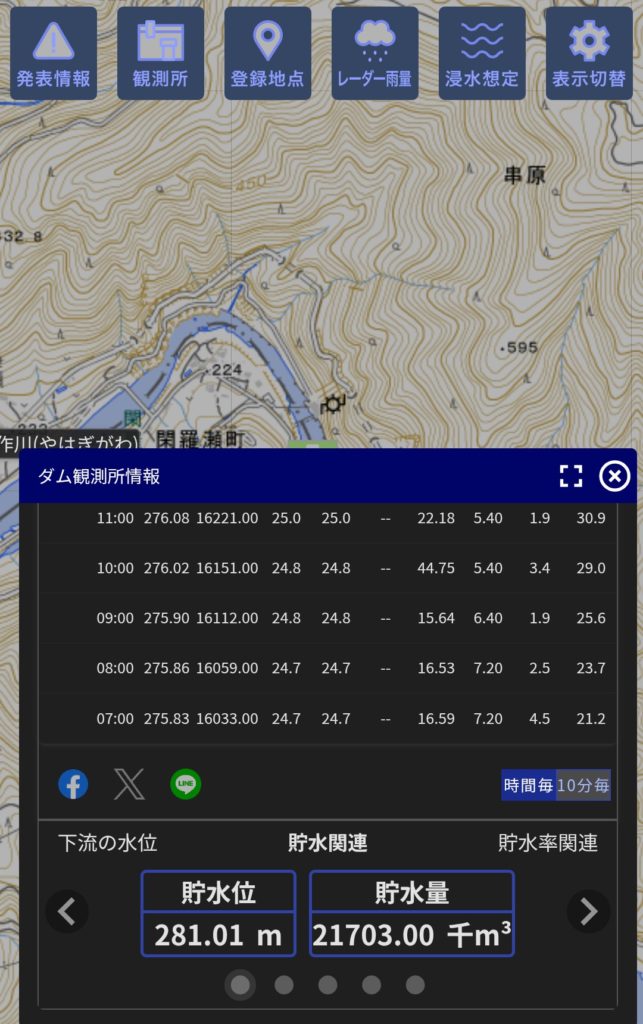The width and height of the screenshot is (643, 1024).
Task: Show the 浸水想定 flood estimate layer
Action: tap(481, 54)
